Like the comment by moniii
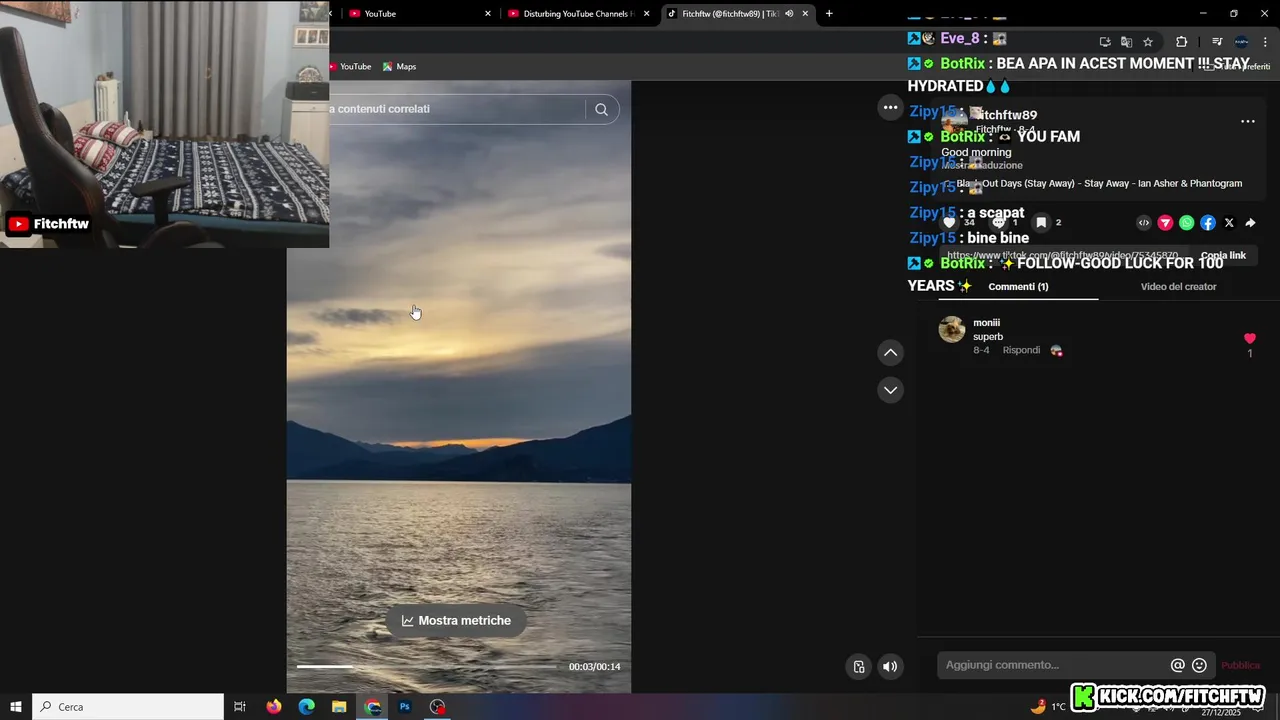The height and width of the screenshot is (720, 1280). pos(1249,339)
